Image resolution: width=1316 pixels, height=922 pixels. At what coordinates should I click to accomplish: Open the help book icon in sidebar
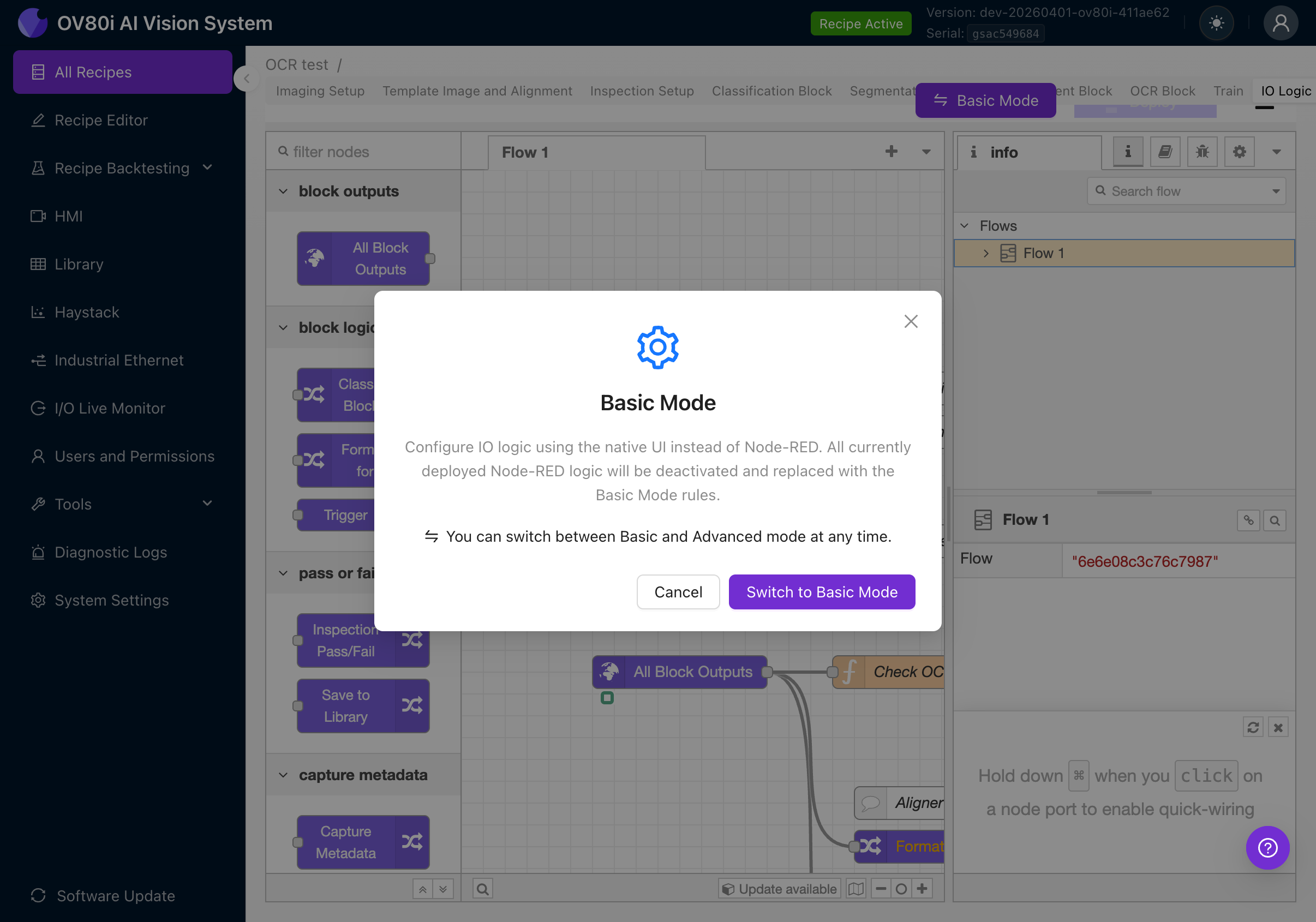pyautogui.click(x=1165, y=152)
